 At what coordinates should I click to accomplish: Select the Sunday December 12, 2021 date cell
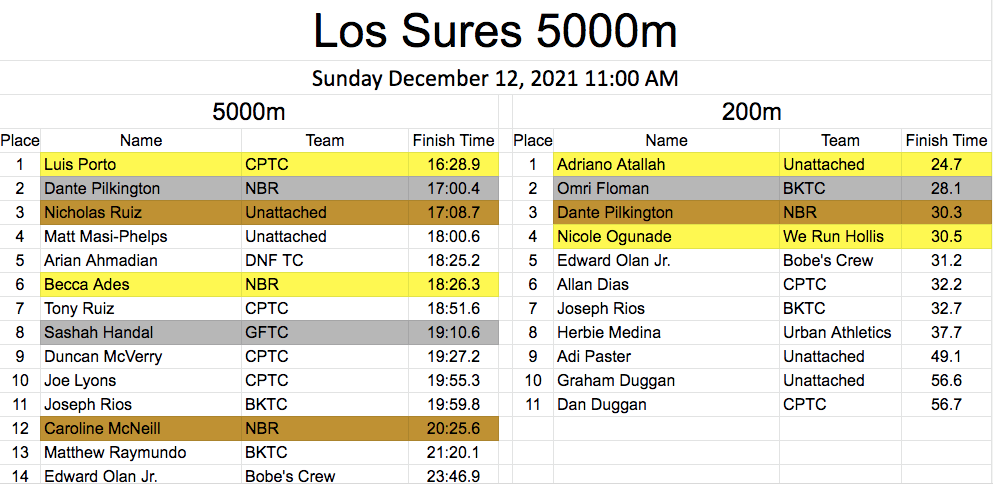point(495,78)
